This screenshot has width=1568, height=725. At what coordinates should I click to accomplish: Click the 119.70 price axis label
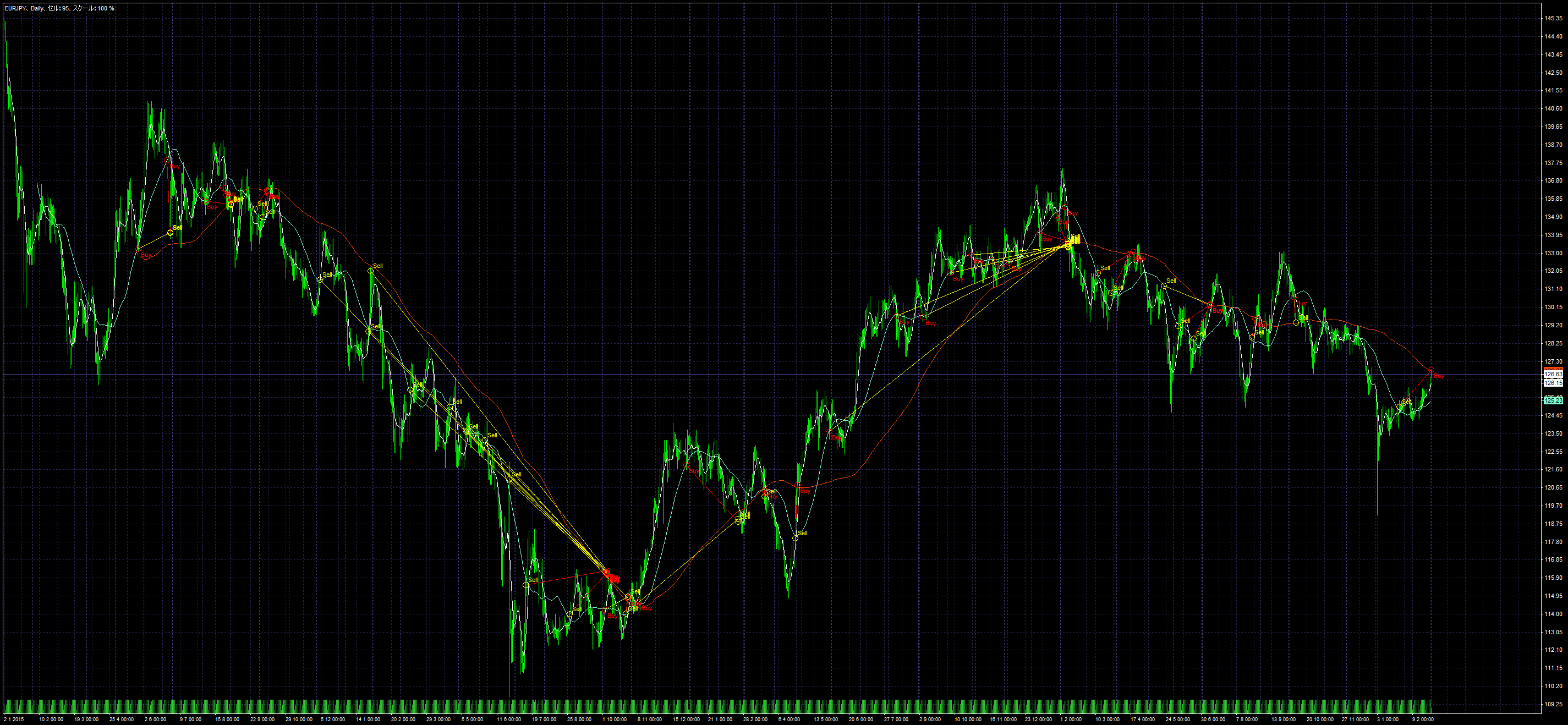tap(1553, 506)
